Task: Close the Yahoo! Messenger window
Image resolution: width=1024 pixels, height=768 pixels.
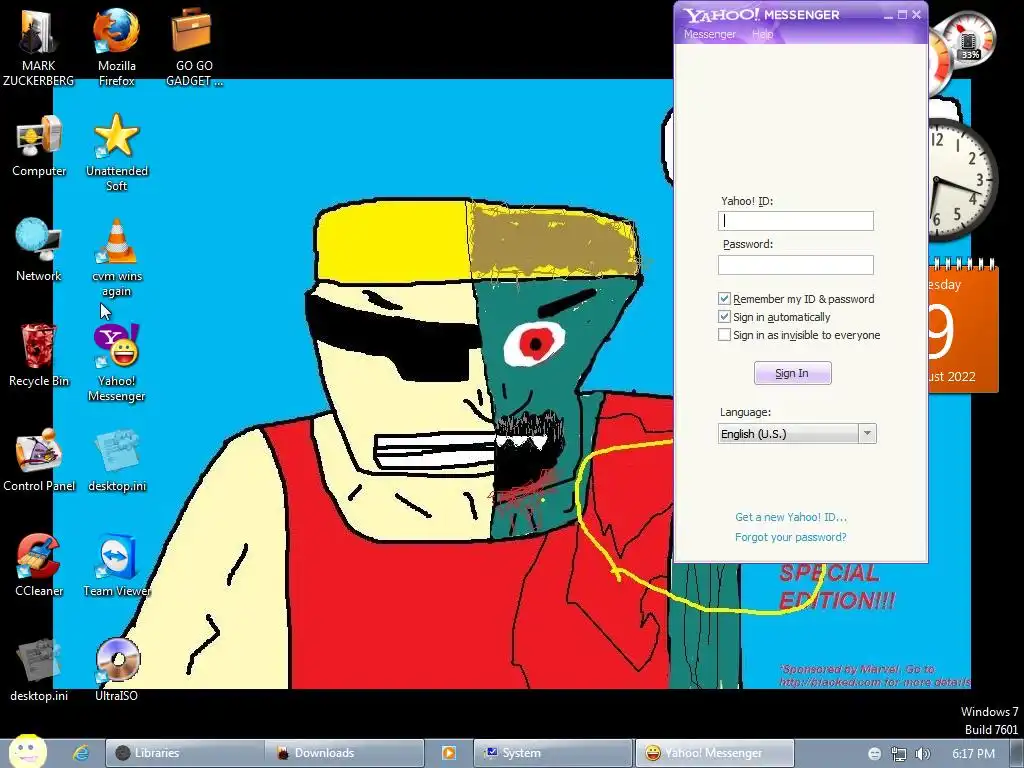Action: (916, 14)
